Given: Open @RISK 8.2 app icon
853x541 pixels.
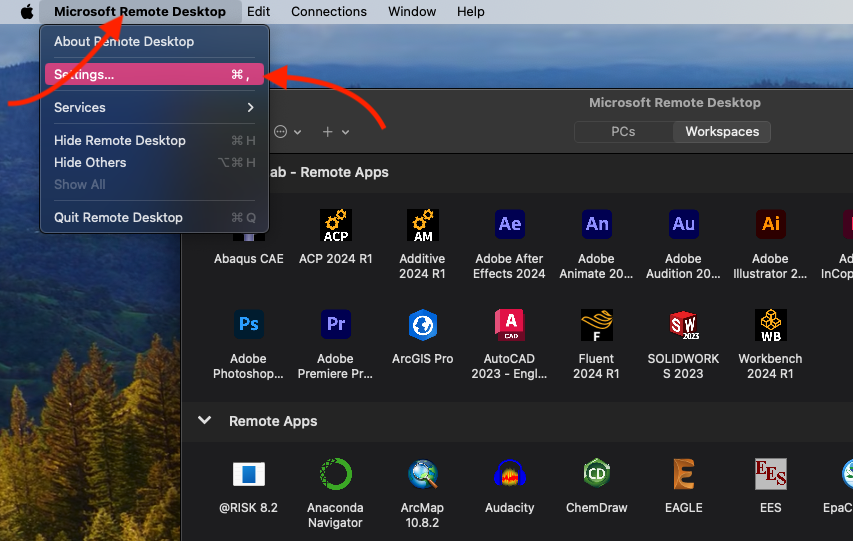Looking at the screenshot, I should 249,474.
